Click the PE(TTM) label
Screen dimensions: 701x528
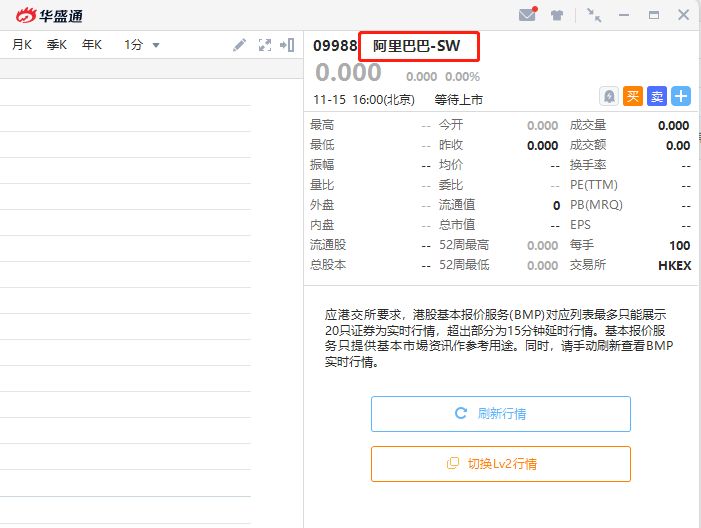(594, 185)
